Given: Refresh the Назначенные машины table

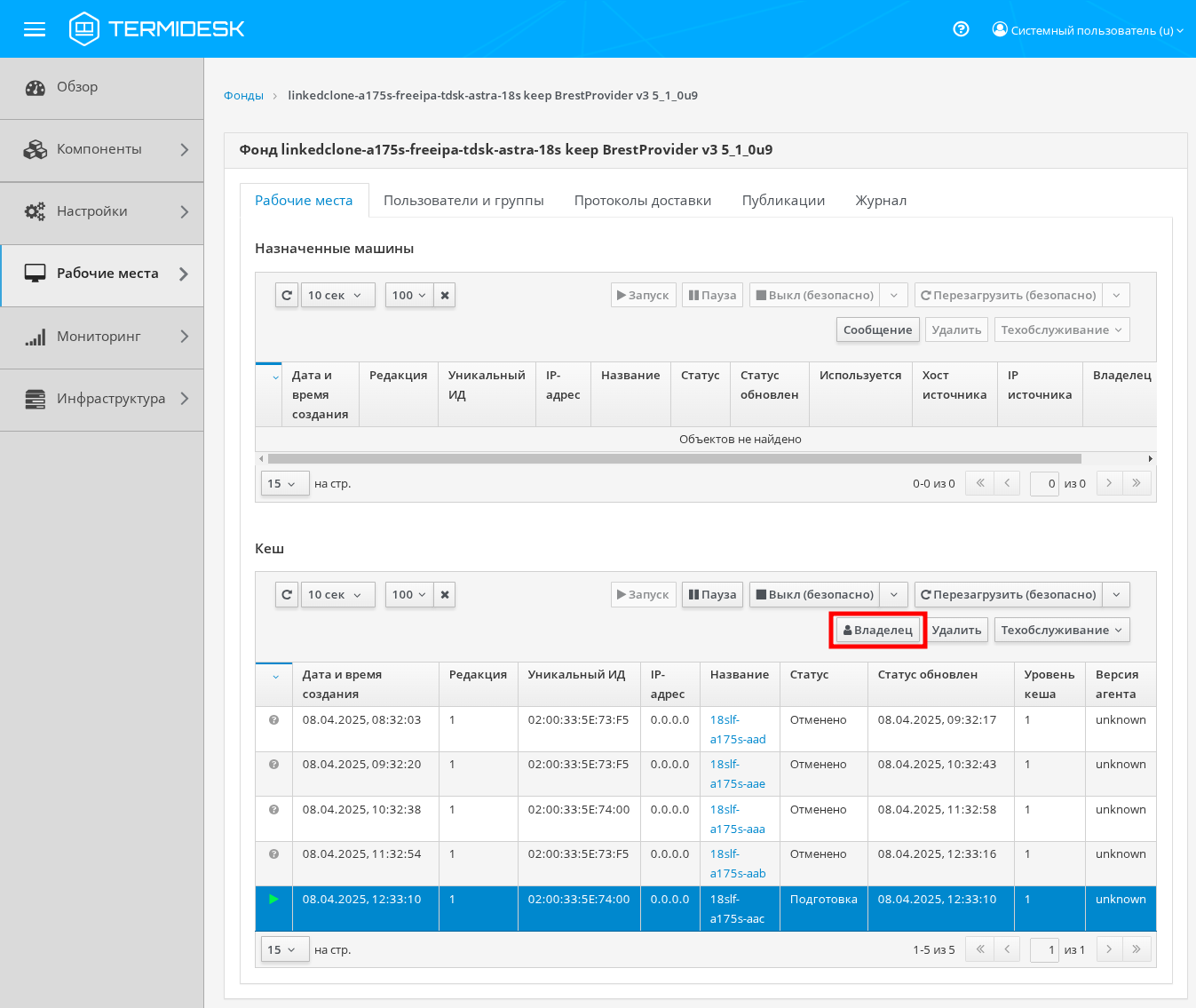Looking at the screenshot, I should [x=287, y=296].
